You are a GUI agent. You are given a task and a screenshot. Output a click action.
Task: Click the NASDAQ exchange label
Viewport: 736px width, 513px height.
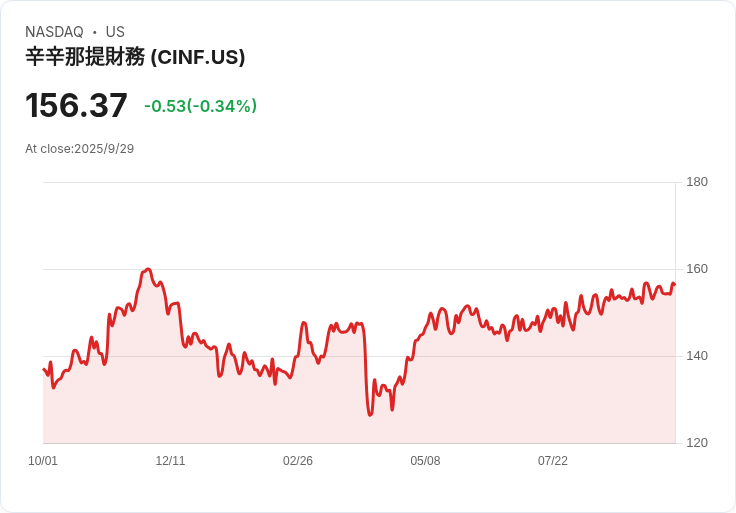[54, 32]
